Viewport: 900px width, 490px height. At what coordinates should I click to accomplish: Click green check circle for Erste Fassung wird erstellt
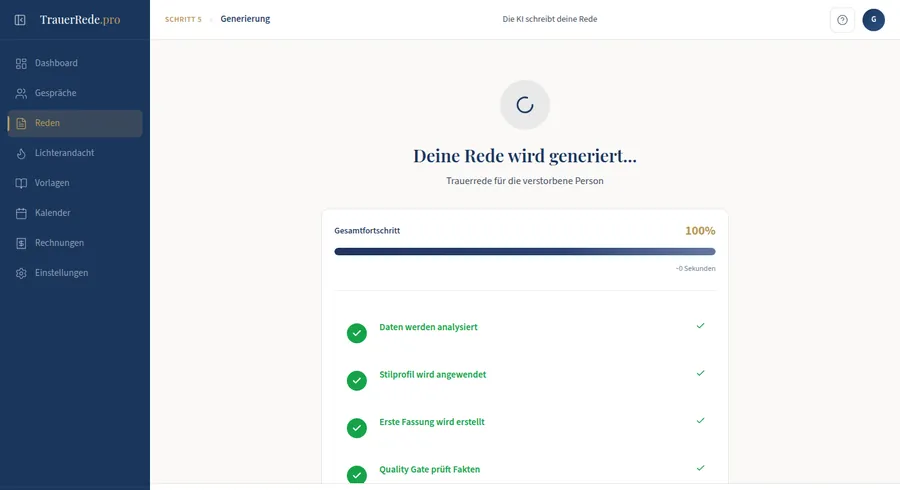coord(356,428)
